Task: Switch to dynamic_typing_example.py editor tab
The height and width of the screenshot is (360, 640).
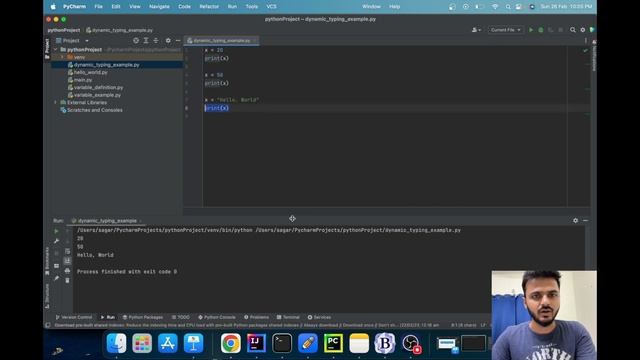Action: [221, 40]
